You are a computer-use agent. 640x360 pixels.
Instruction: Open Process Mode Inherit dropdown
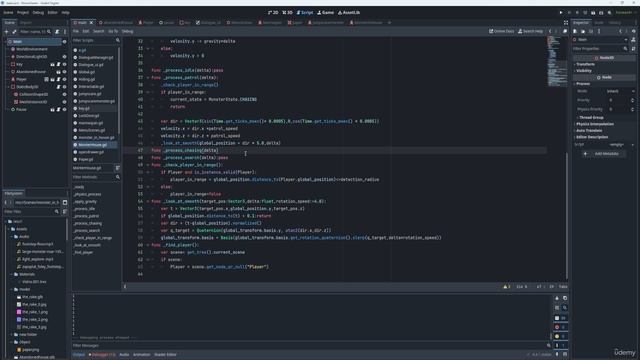click(620, 91)
